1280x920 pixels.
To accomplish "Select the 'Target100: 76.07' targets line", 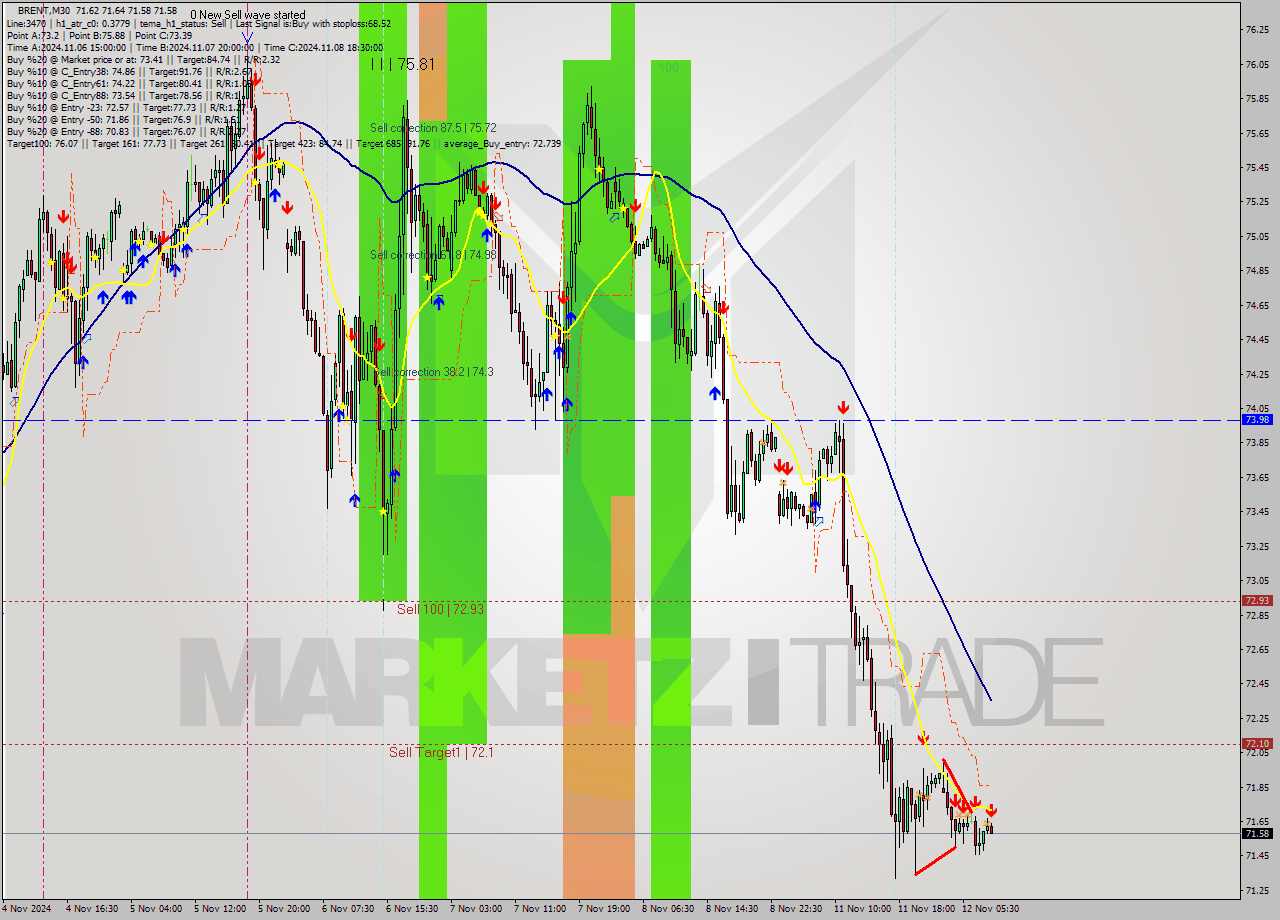I will point(283,144).
